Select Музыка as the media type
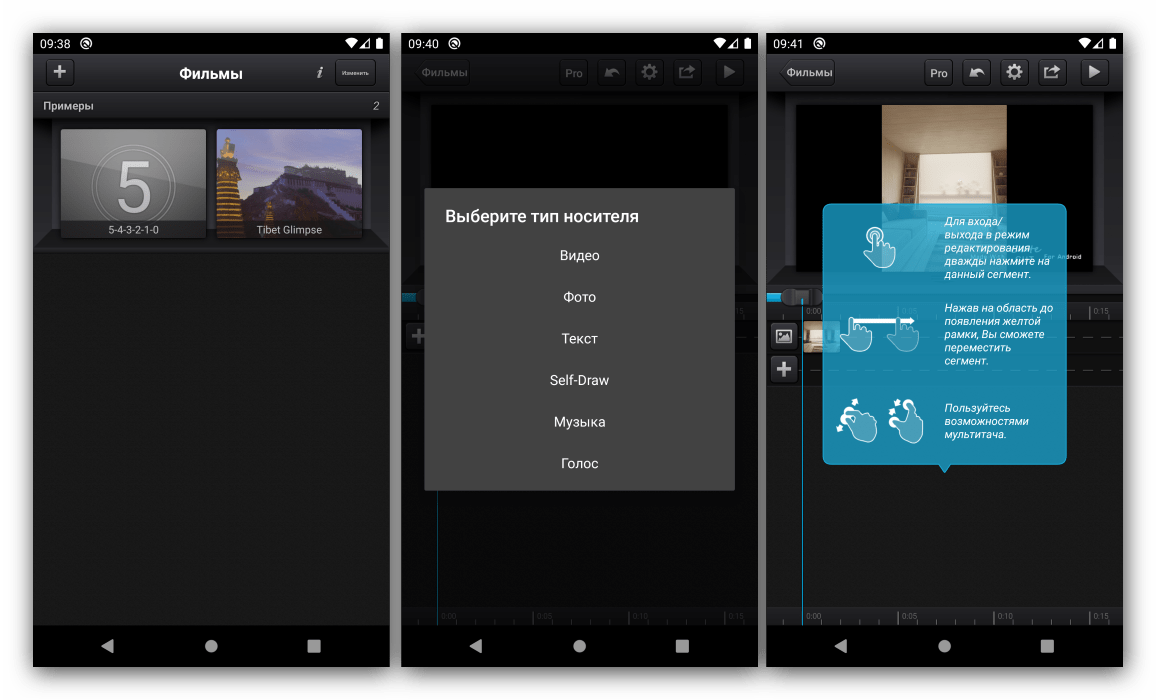1156x700 pixels. pos(579,422)
